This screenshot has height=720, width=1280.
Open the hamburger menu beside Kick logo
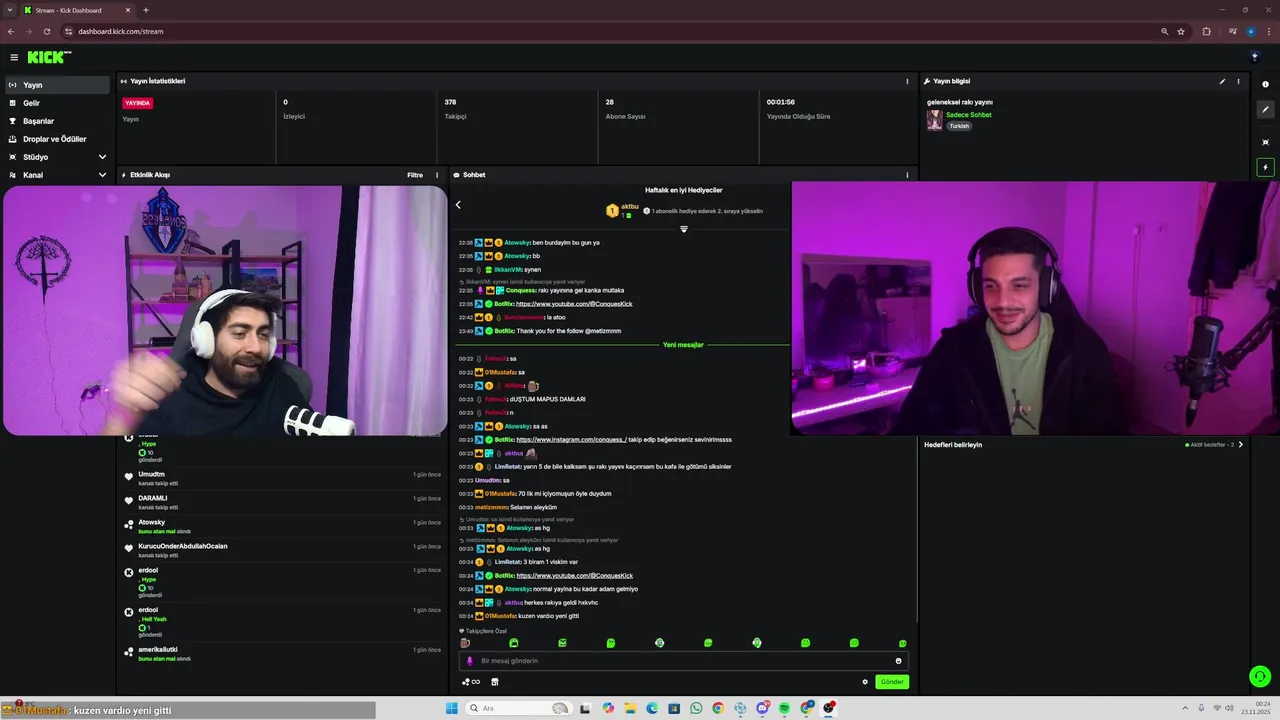click(x=14, y=58)
